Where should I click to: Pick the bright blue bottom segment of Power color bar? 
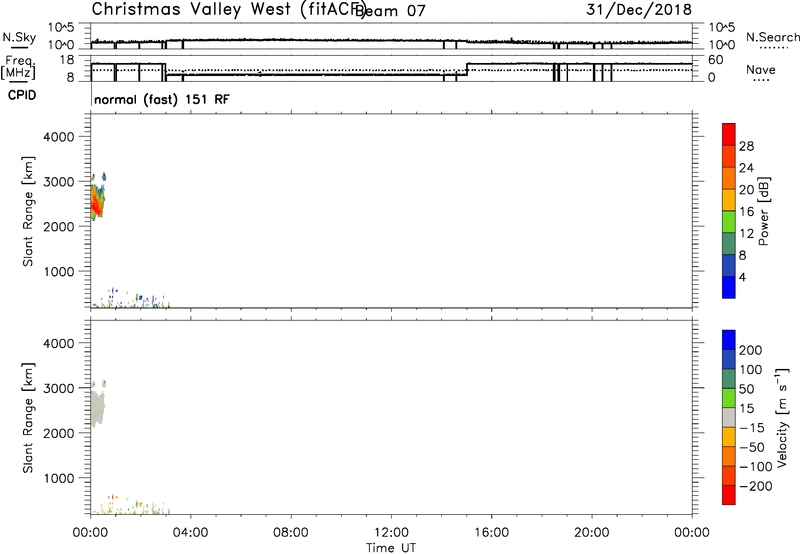click(729, 287)
